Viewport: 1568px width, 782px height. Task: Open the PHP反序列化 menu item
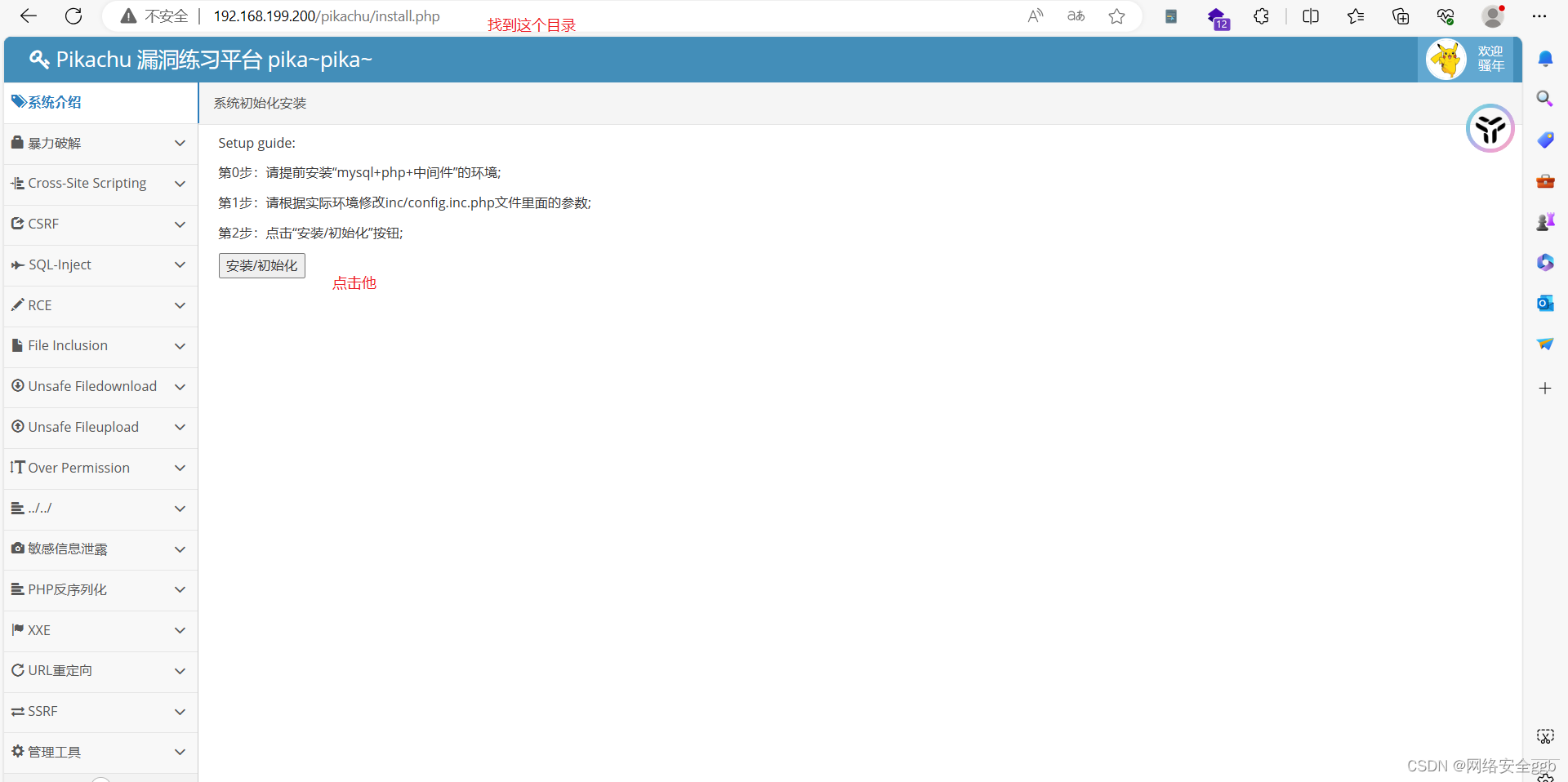[100, 589]
